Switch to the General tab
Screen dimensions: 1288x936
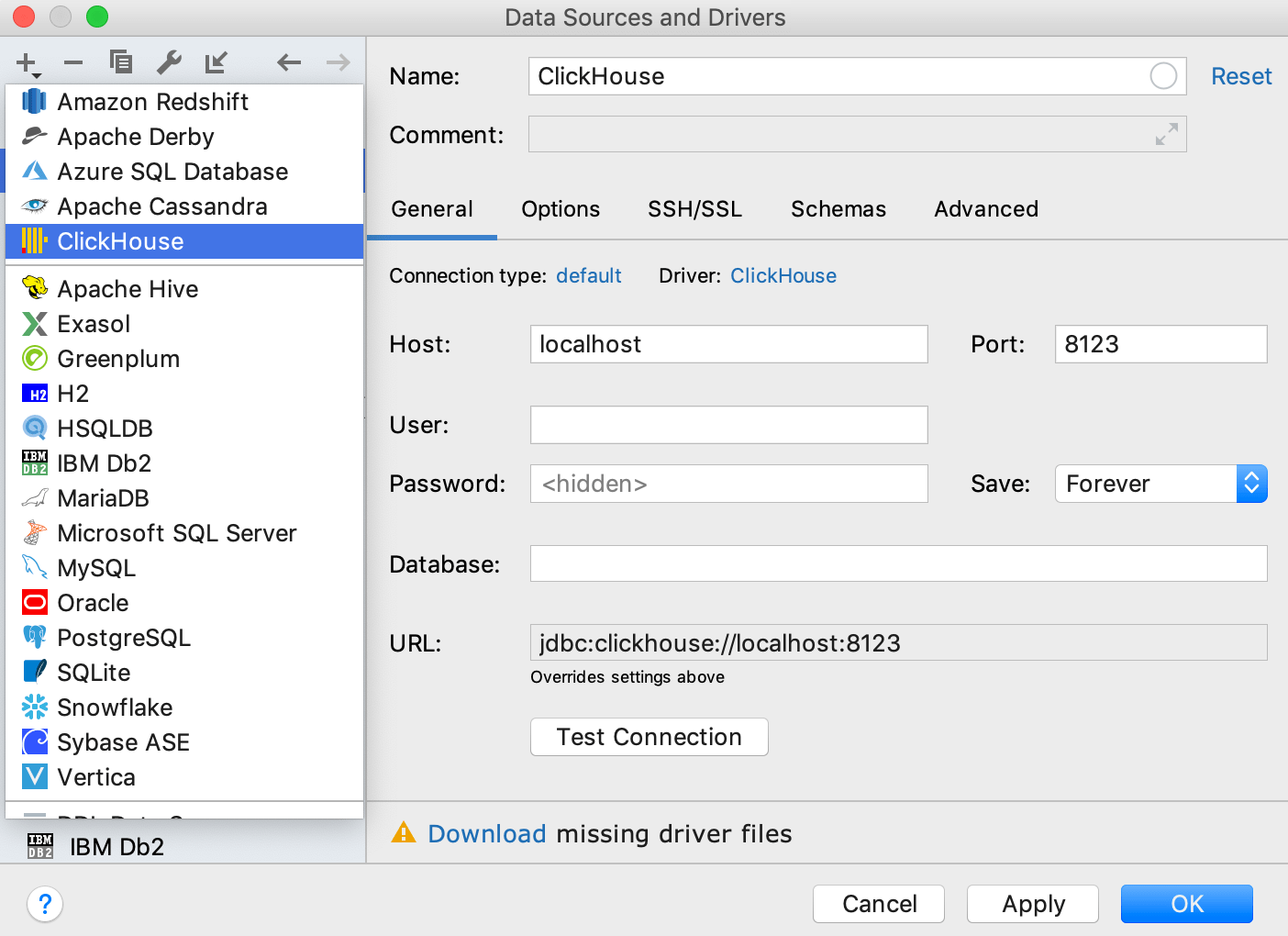[432, 209]
